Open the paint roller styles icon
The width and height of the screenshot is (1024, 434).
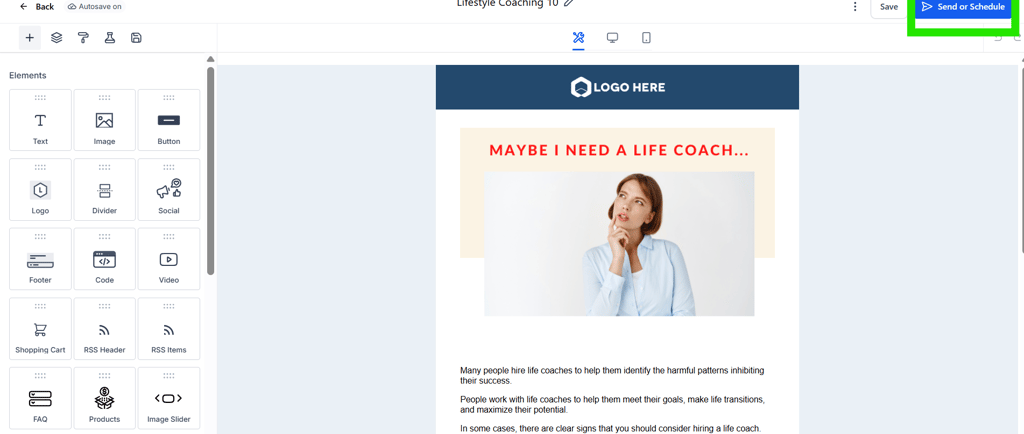[x=84, y=38]
